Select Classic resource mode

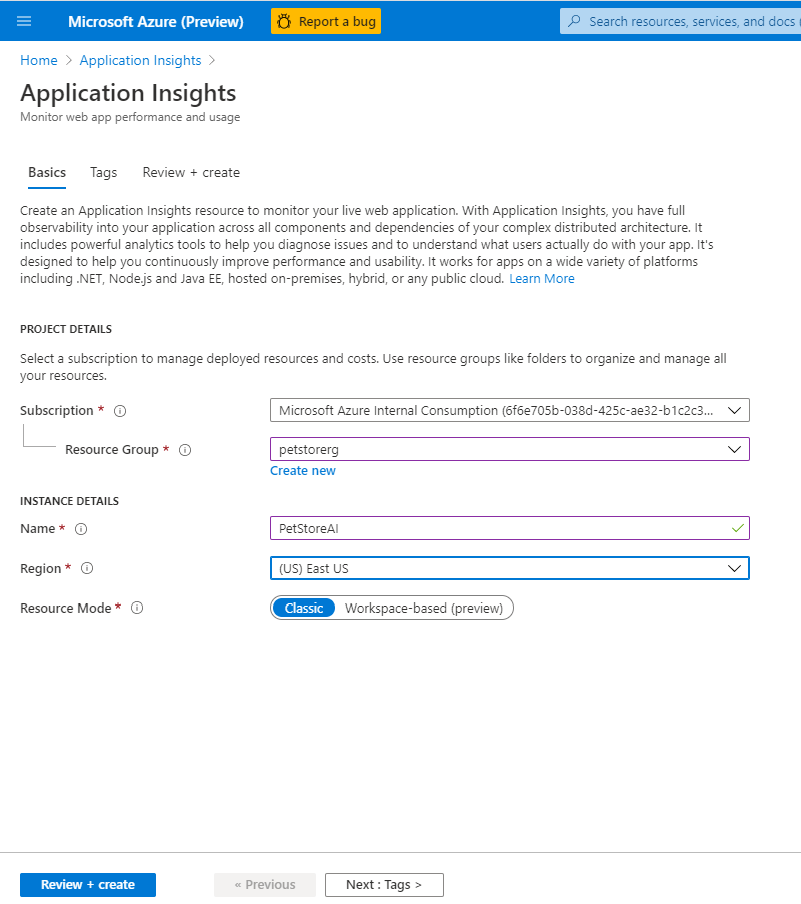(x=303, y=607)
